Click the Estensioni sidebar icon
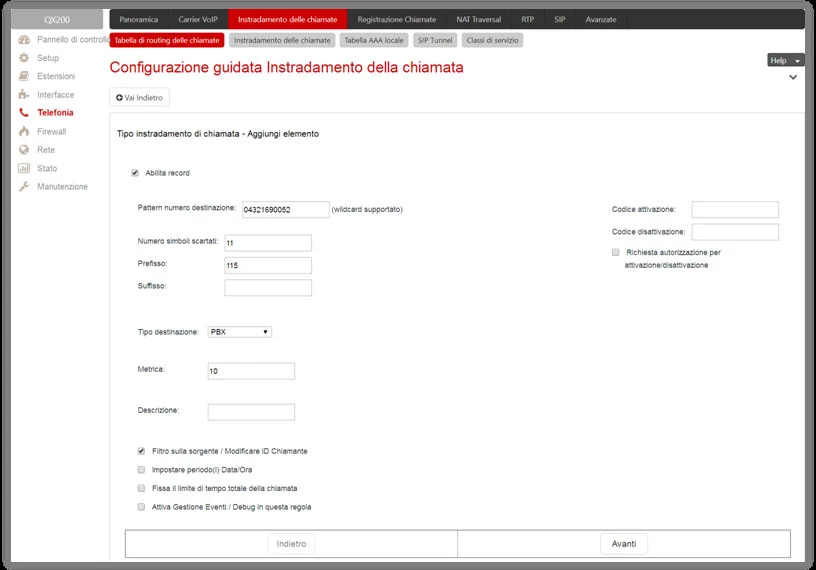Viewport: 816px width, 570px height. (x=24, y=76)
